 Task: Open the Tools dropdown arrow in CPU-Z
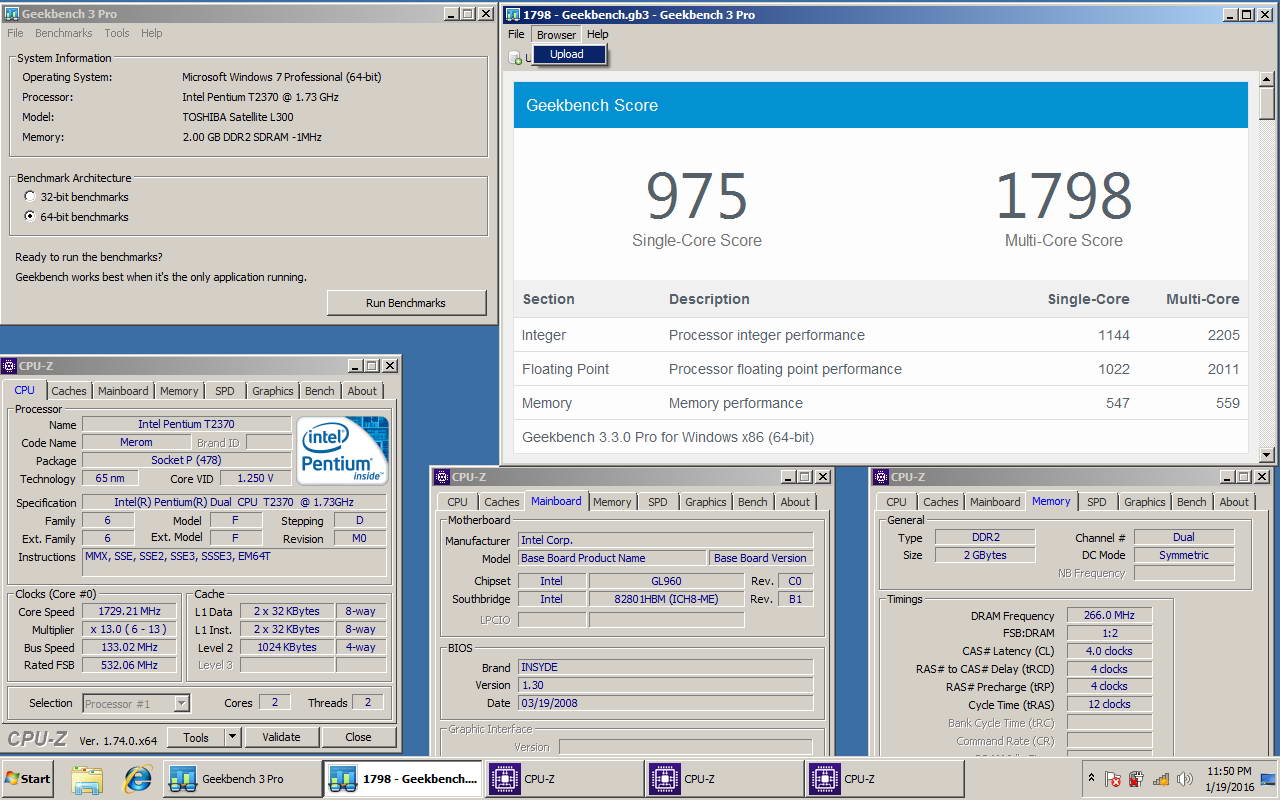tap(232, 737)
